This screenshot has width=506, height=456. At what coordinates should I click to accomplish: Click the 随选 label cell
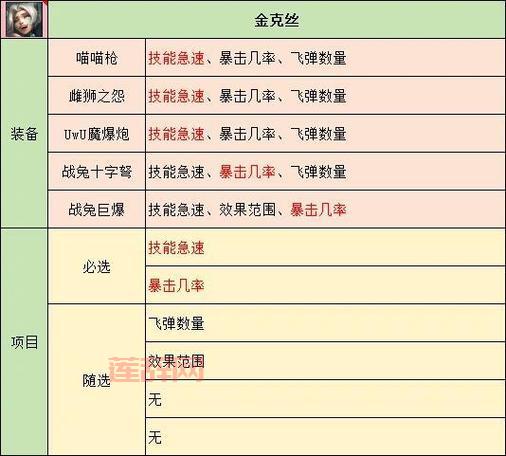[x=97, y=380]
